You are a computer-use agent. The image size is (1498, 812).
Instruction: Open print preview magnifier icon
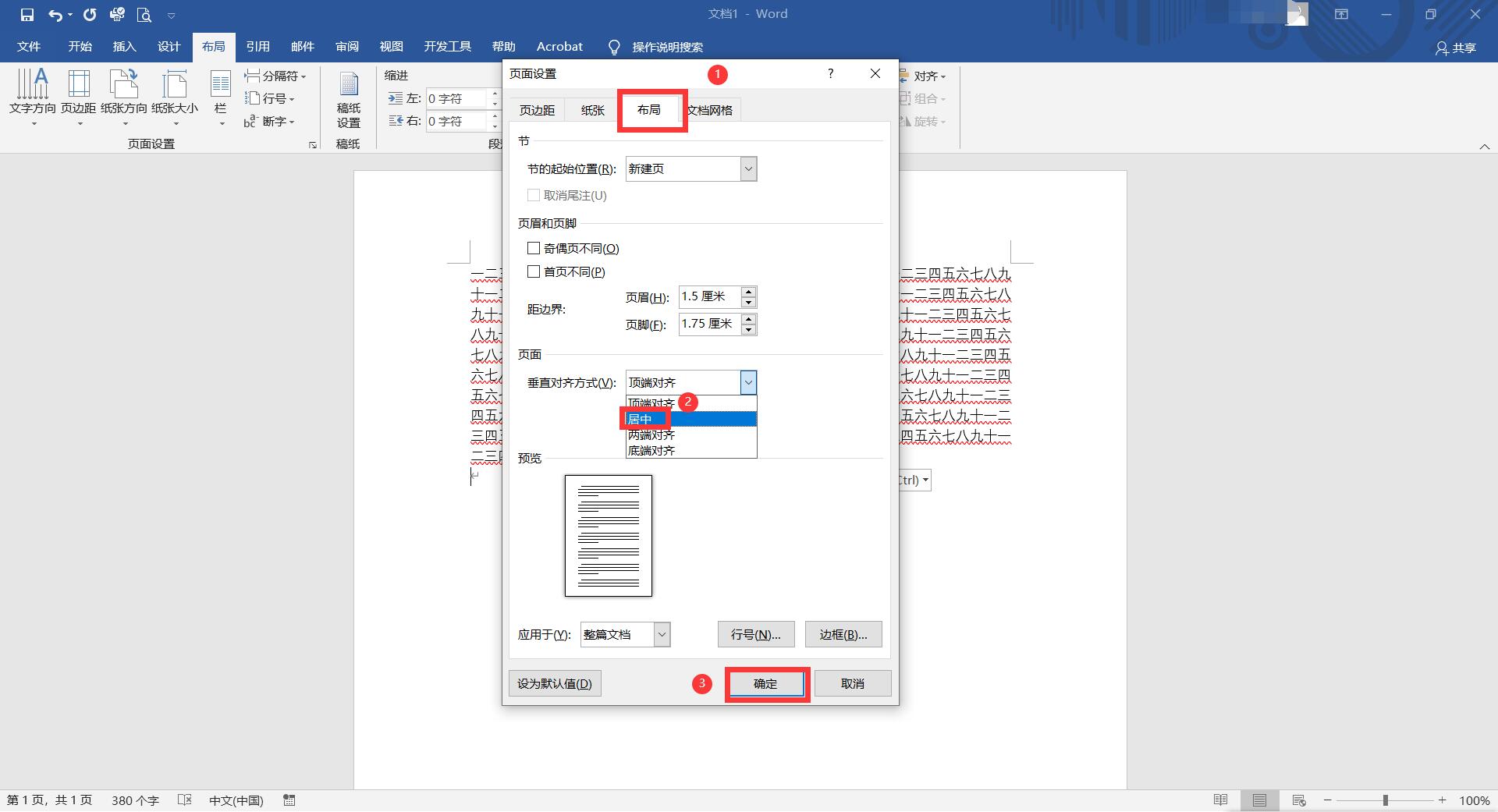click(x=144, y=15)
